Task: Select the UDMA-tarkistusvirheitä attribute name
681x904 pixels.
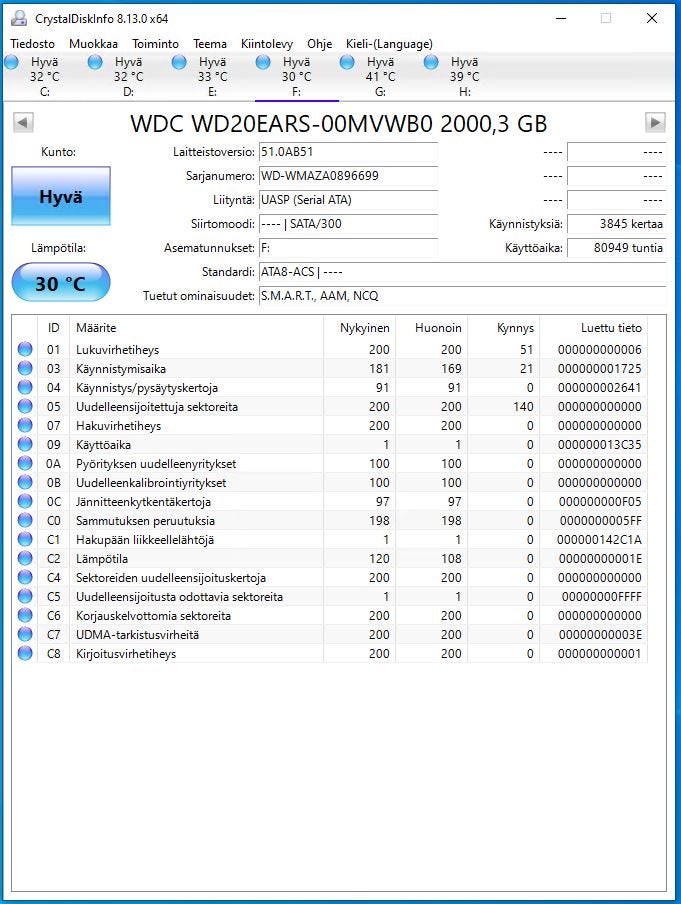Action: tap(138, 635)
